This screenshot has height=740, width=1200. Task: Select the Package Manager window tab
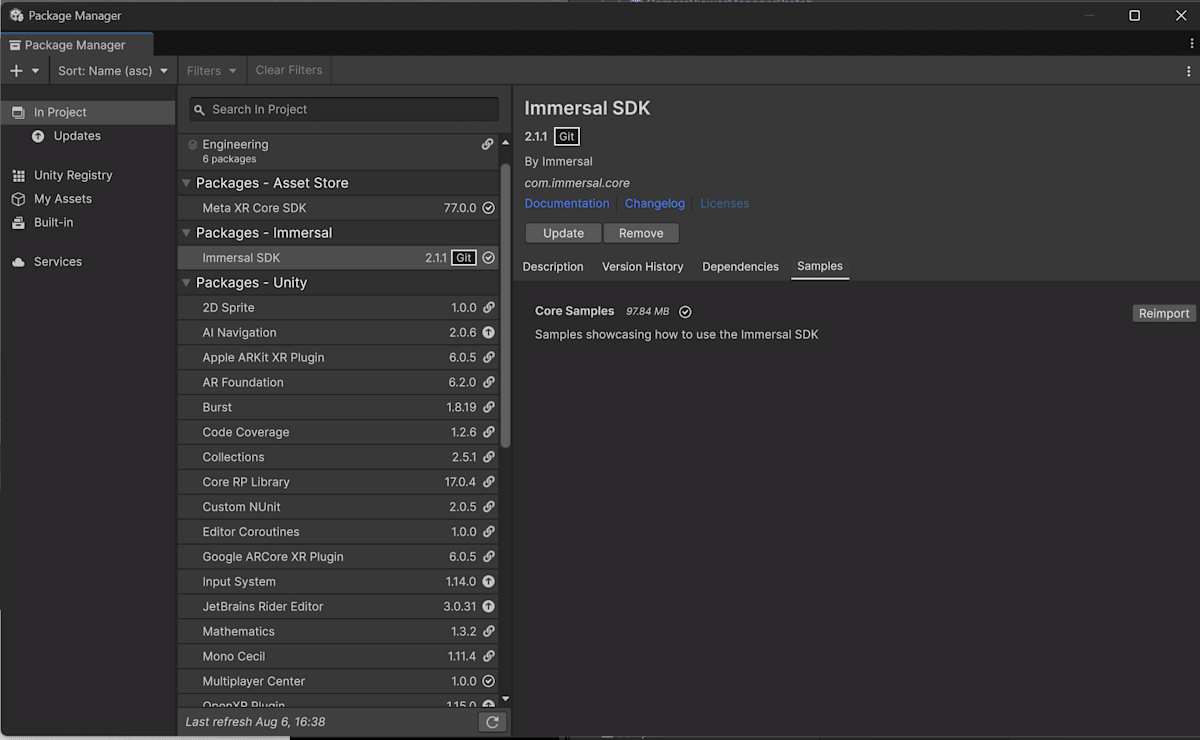tap(76, 45)
